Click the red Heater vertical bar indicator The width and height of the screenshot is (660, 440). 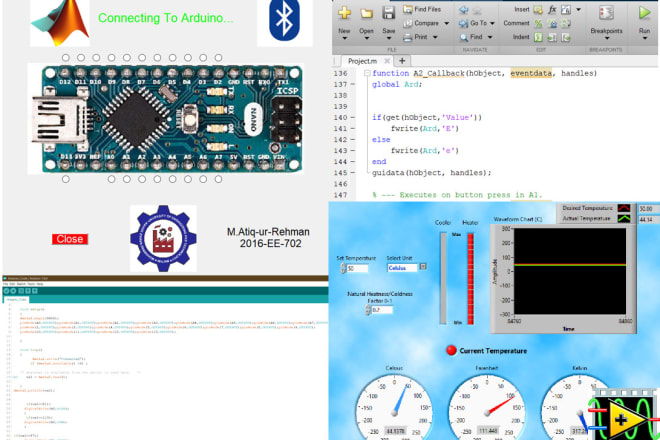coord(470,279)
